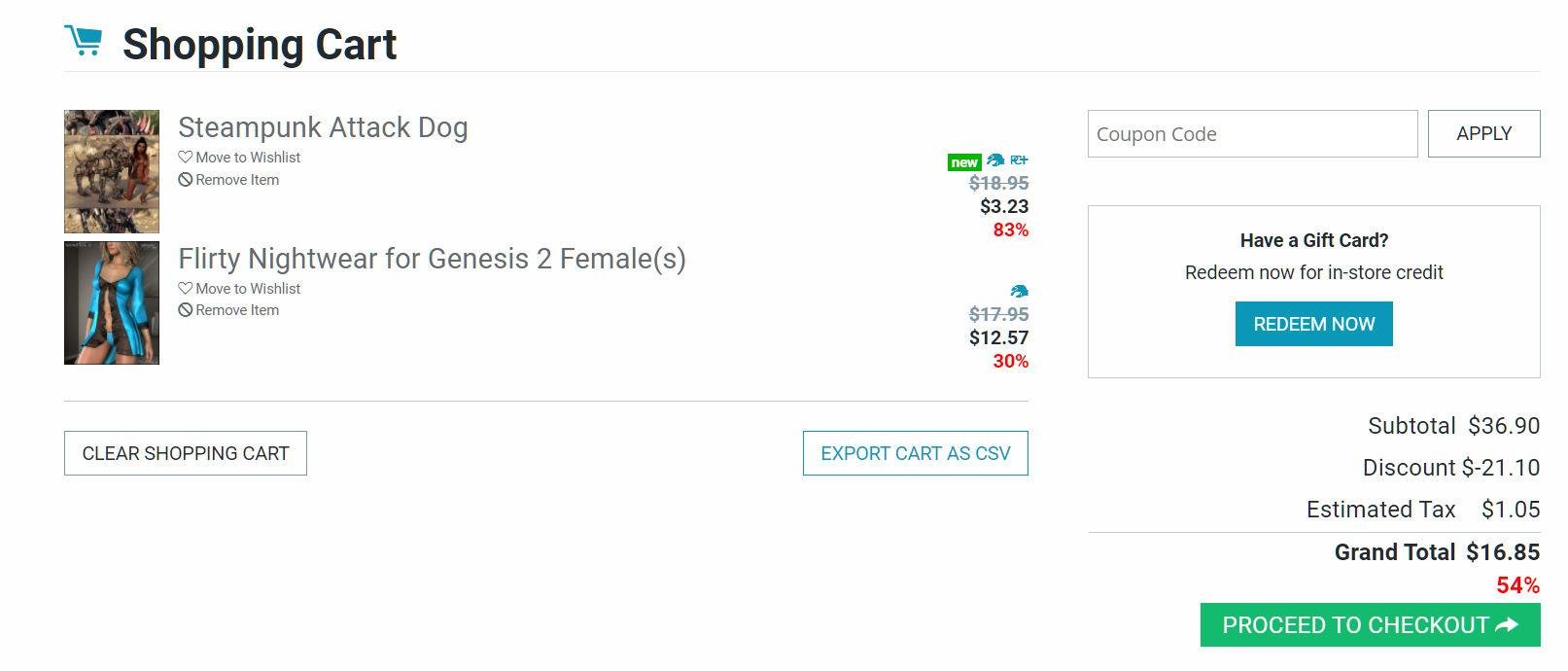
Task: Click the CLEAR SHOPPING CART button
Action: [186, 453]
